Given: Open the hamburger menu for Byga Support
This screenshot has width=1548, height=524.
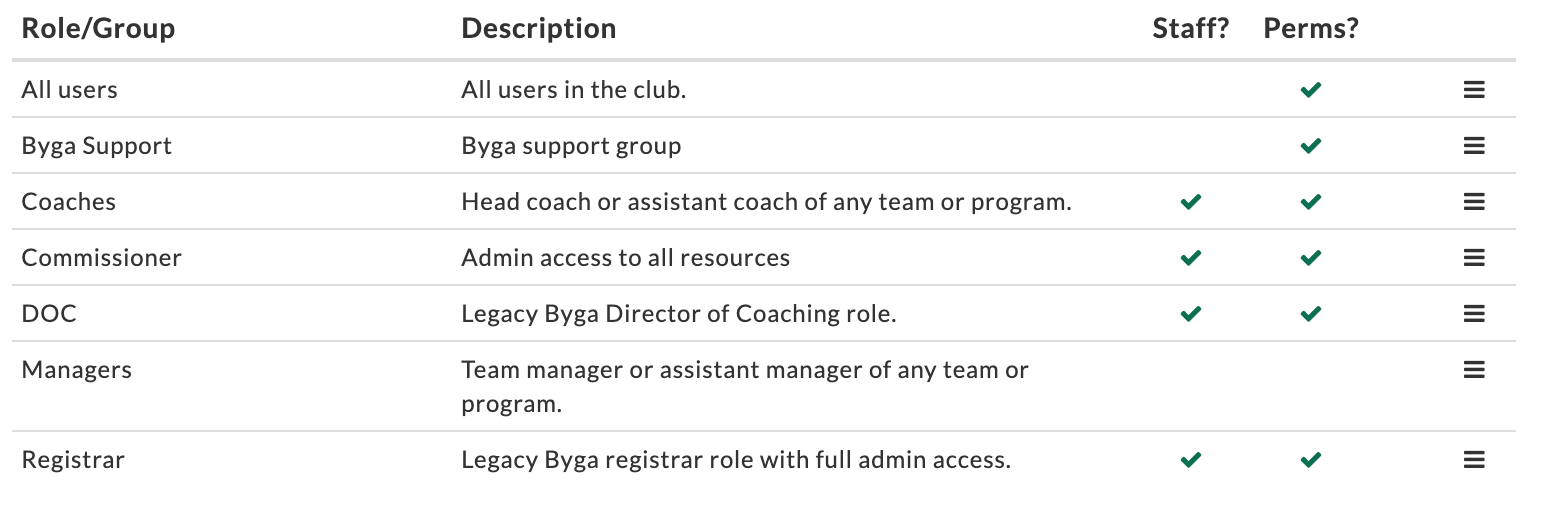Looking at the screenshot, I should click(1473, 146).
